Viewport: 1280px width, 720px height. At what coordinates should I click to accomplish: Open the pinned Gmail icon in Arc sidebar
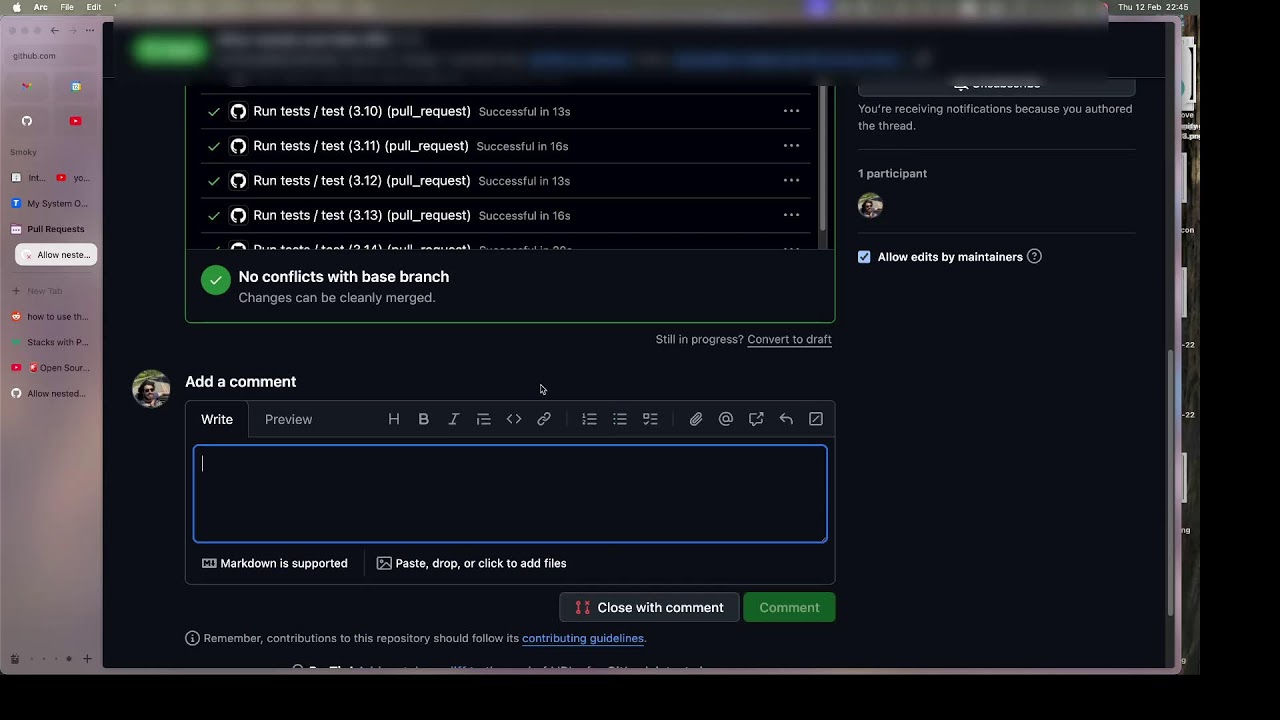(x=27, y=86)
